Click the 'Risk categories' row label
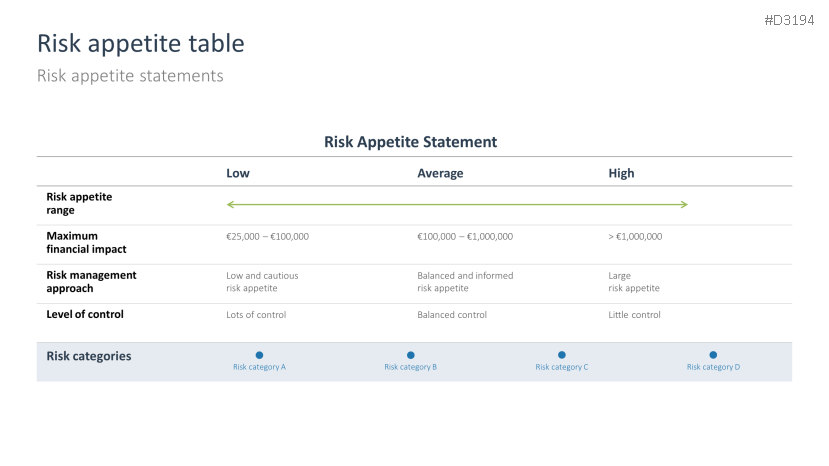 click(89, 356)
